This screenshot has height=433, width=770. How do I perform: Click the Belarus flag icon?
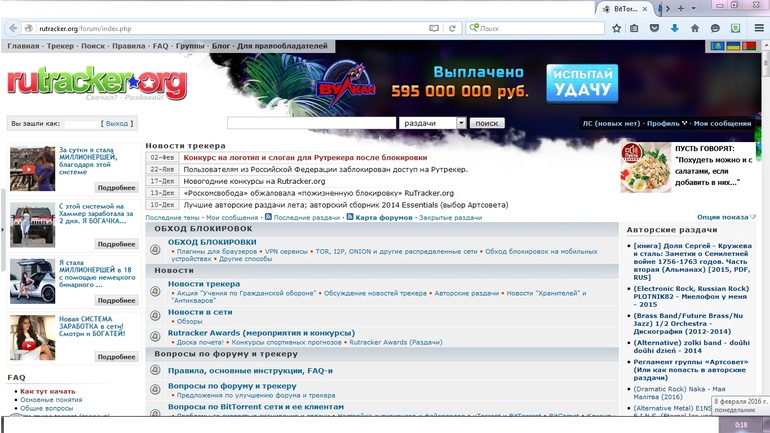pos(749,46)
